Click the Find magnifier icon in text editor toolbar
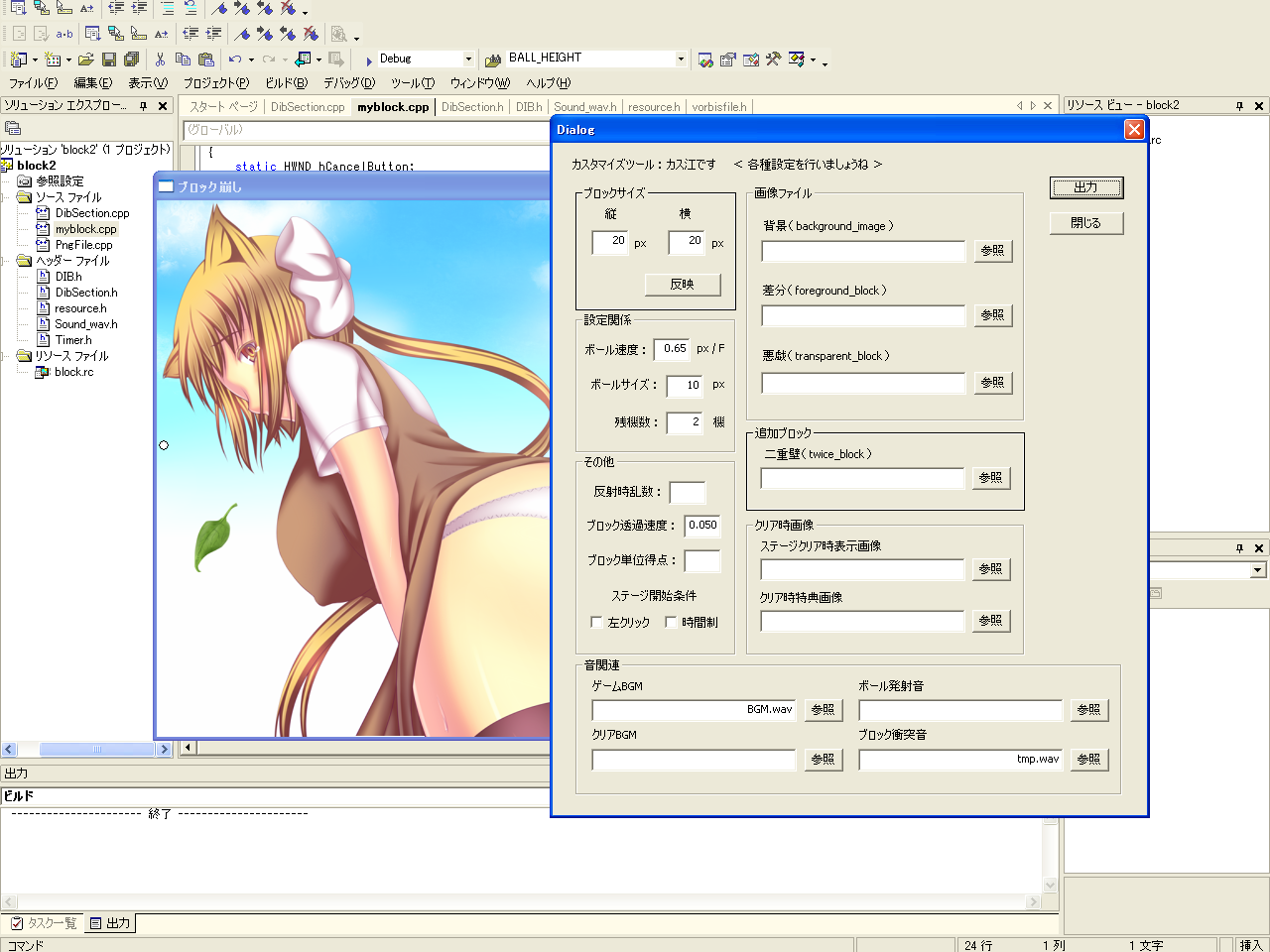Viewport: 1270px width, 952px height. pyautogui.click(x=340, y=34)
